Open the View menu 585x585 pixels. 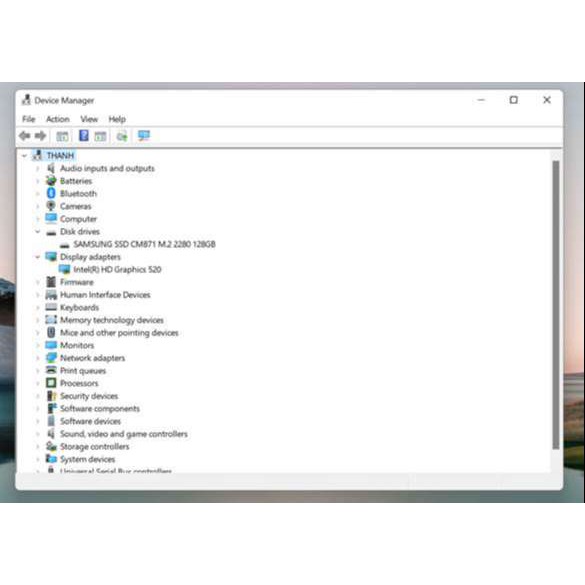tap(89, 119)
